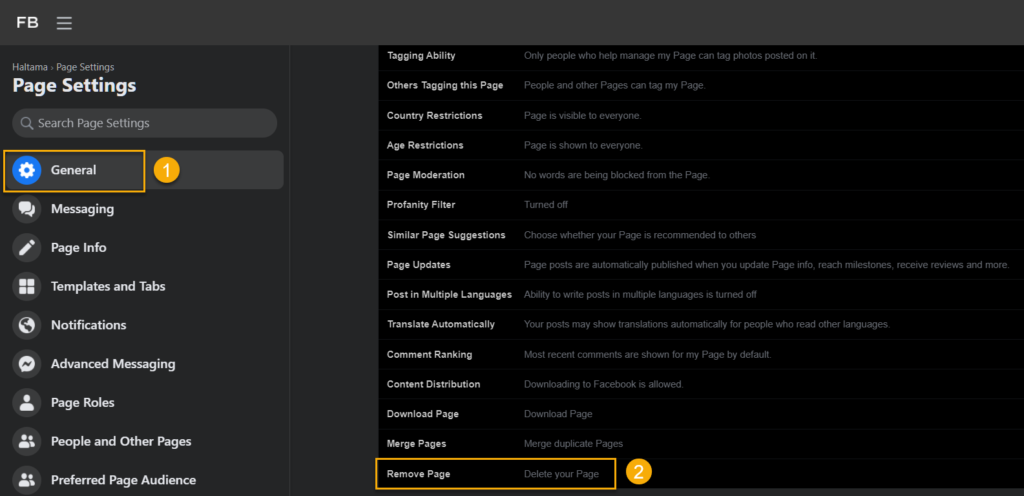Click 'Page is shown to everyone.' text
1024x496 pixels.
click(583, 145)
